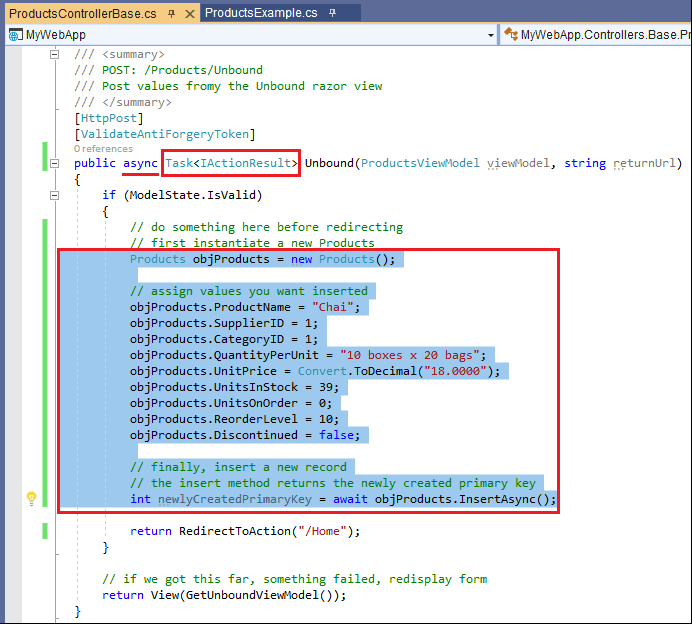The image size is (692, 624).
Task: Collapse the summary comment block
Action: point(54,54)
